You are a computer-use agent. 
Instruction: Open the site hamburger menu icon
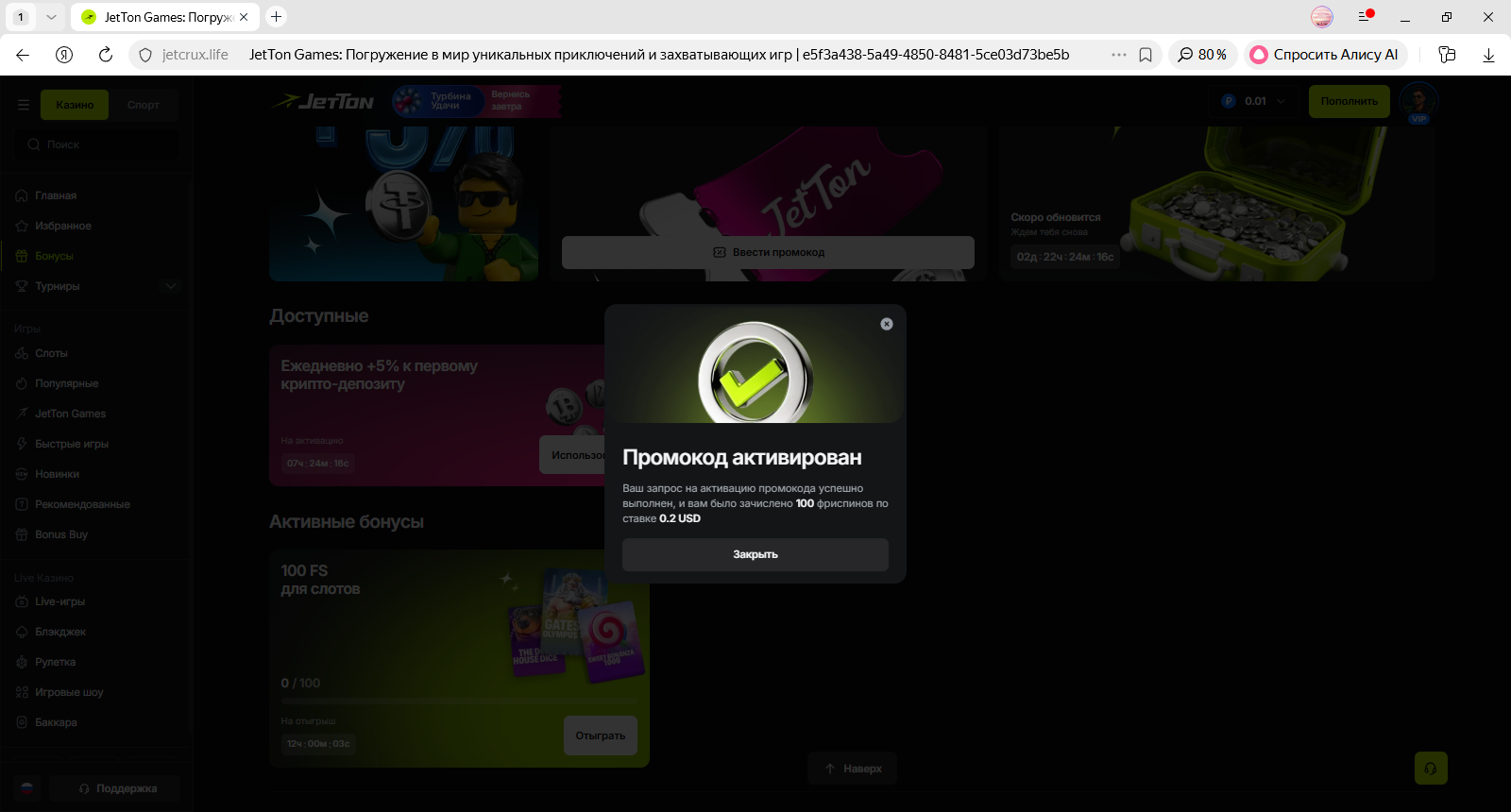tap(24, 105)
